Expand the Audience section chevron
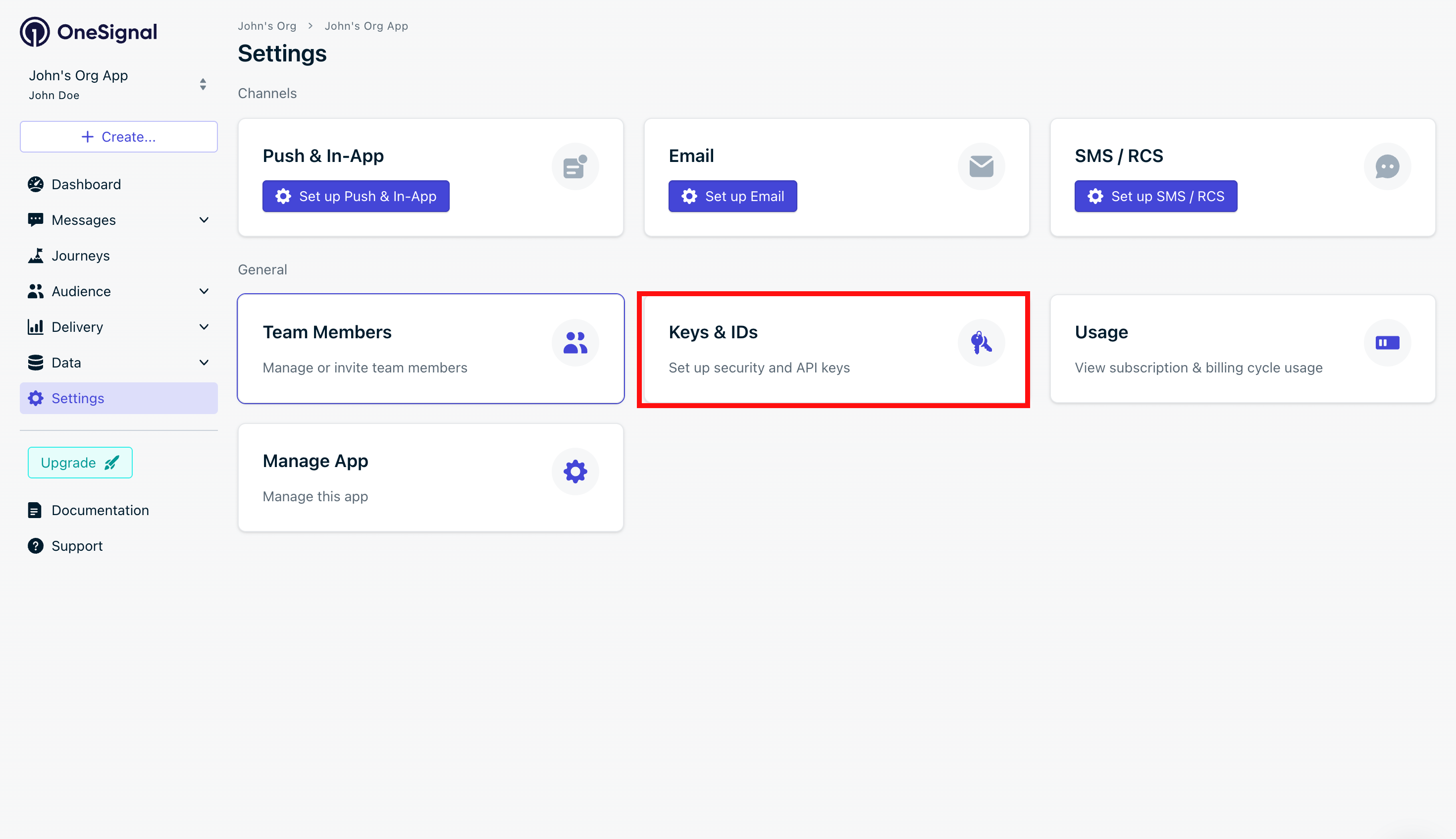This screenshot has width=1456, height=839. tap(204, 291)
